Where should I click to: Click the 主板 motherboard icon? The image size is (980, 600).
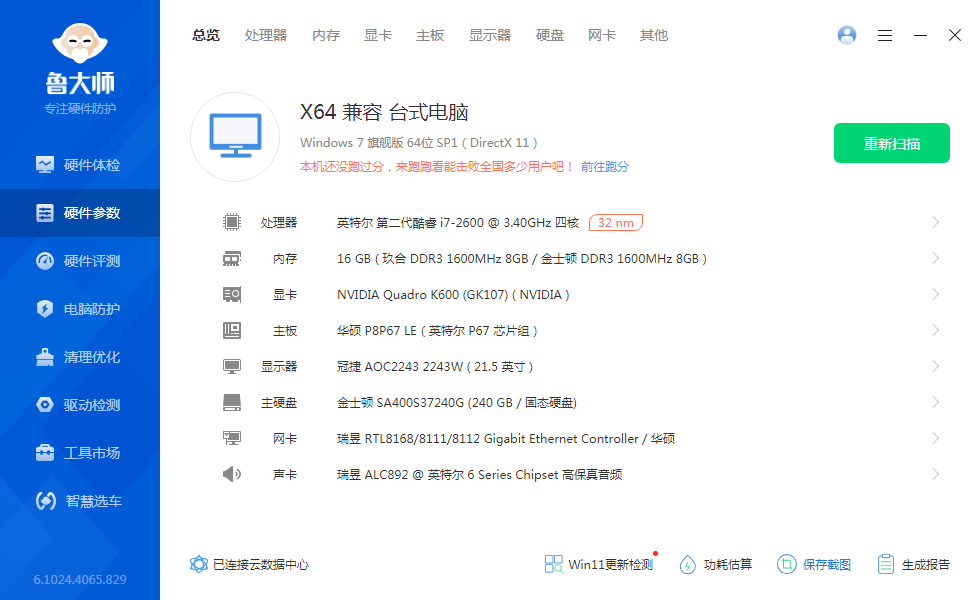point(232,330)
